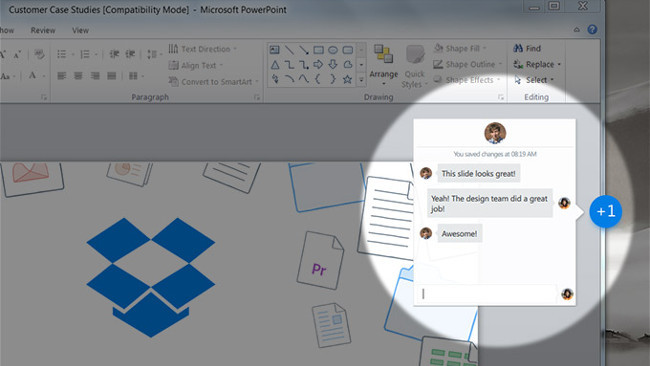Choose the Rounded Rectangle shape
The width and height of the screenshot is (650, 366).
tap(347, 50)
